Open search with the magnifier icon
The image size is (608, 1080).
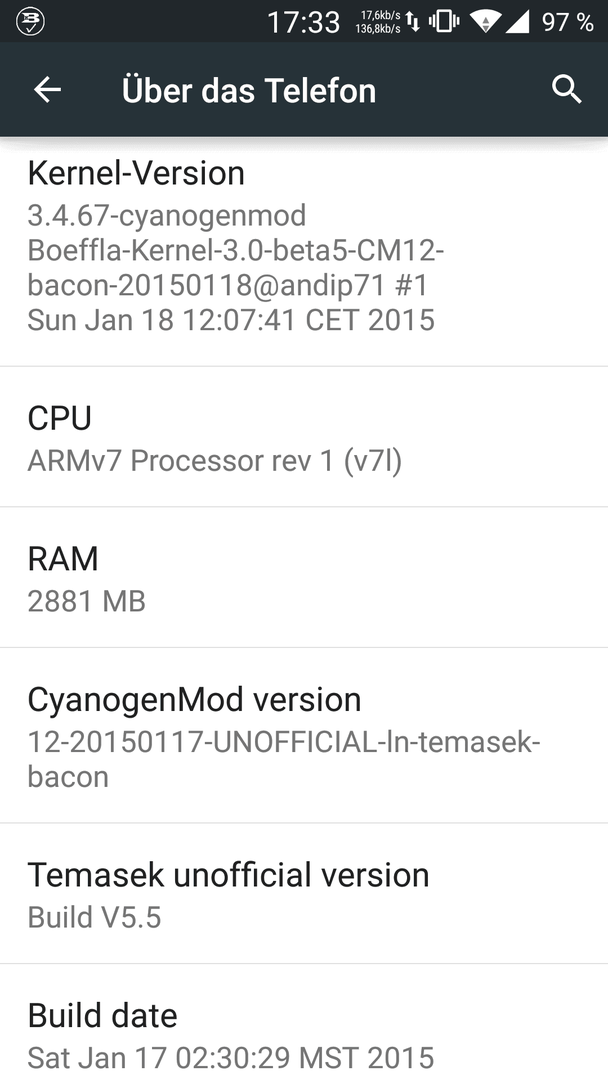[567, 90]
